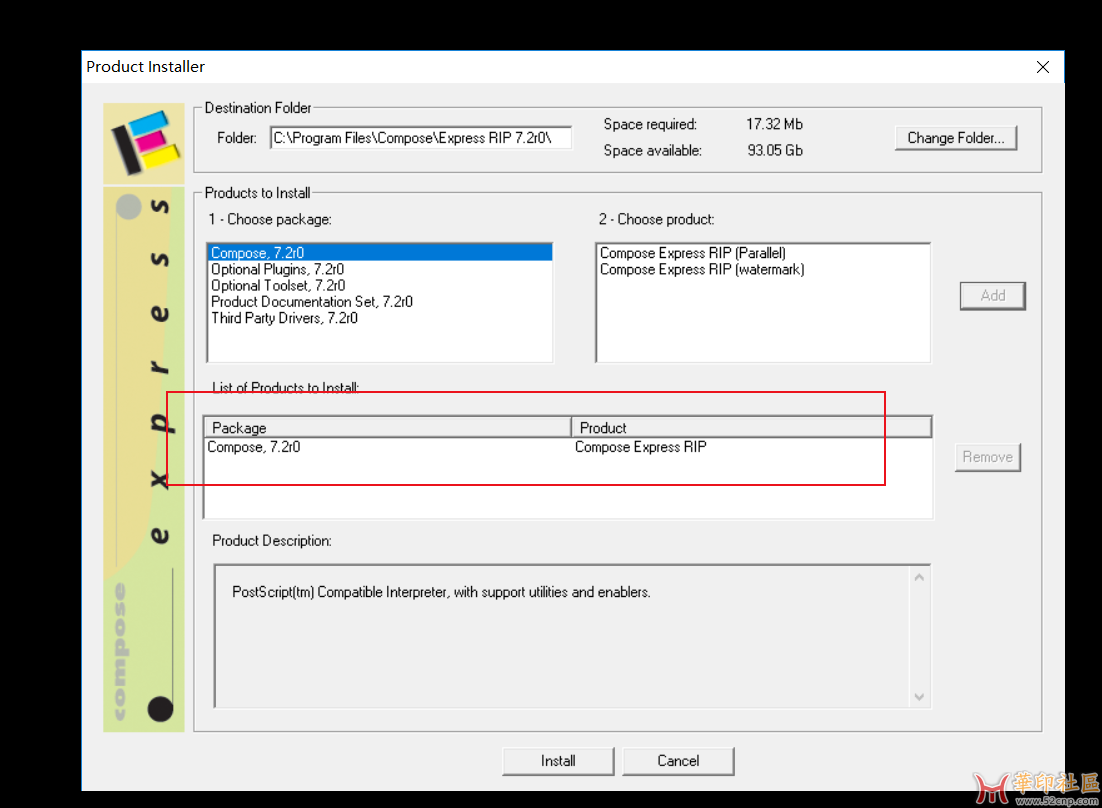Click the Remove button
The height and width of the screenshot is (808, 1102).
[x=987, y=457]
